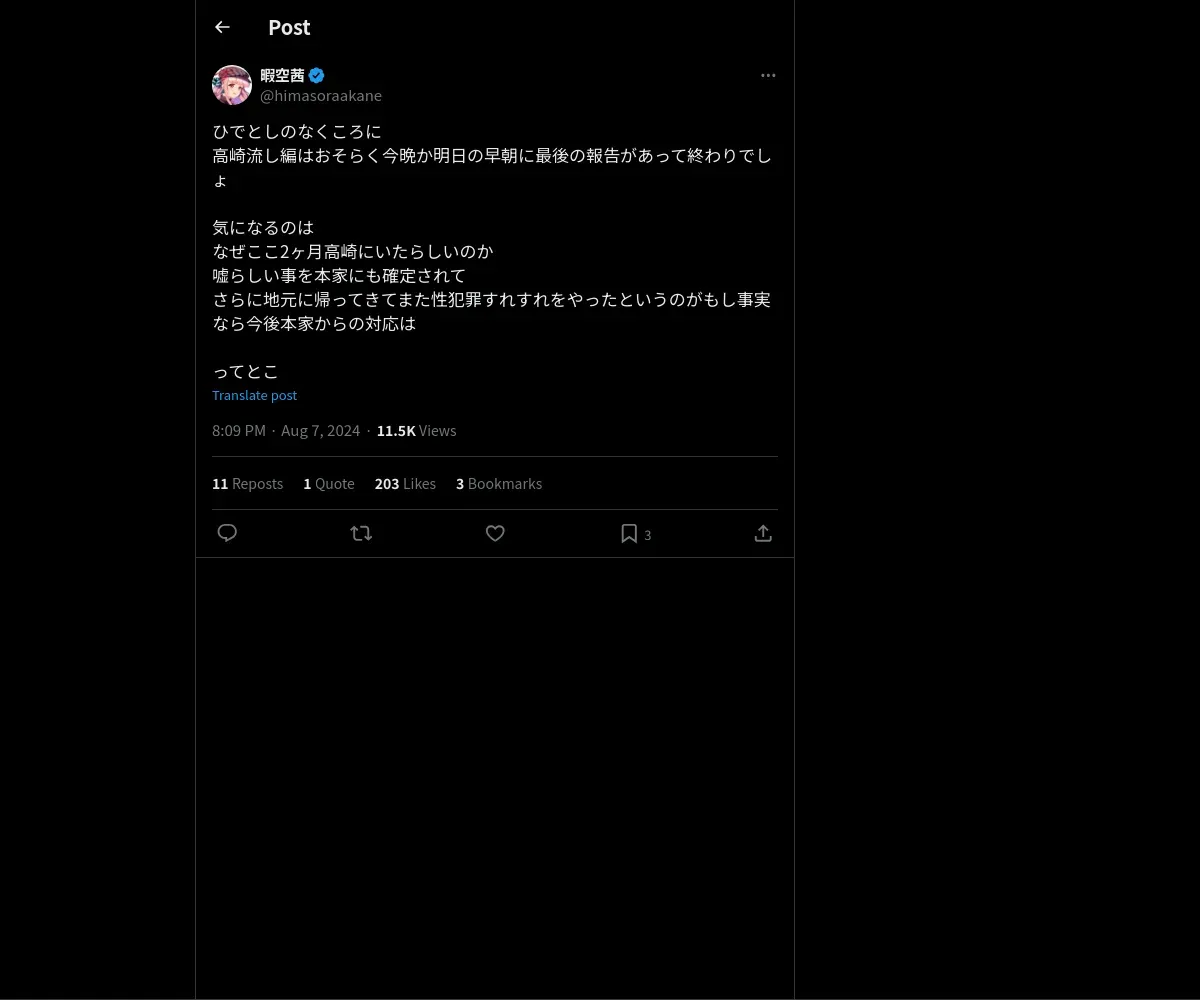View the 1 Quote list
This screenshot has height=1000, width=1200.
(x=329, y=483)
